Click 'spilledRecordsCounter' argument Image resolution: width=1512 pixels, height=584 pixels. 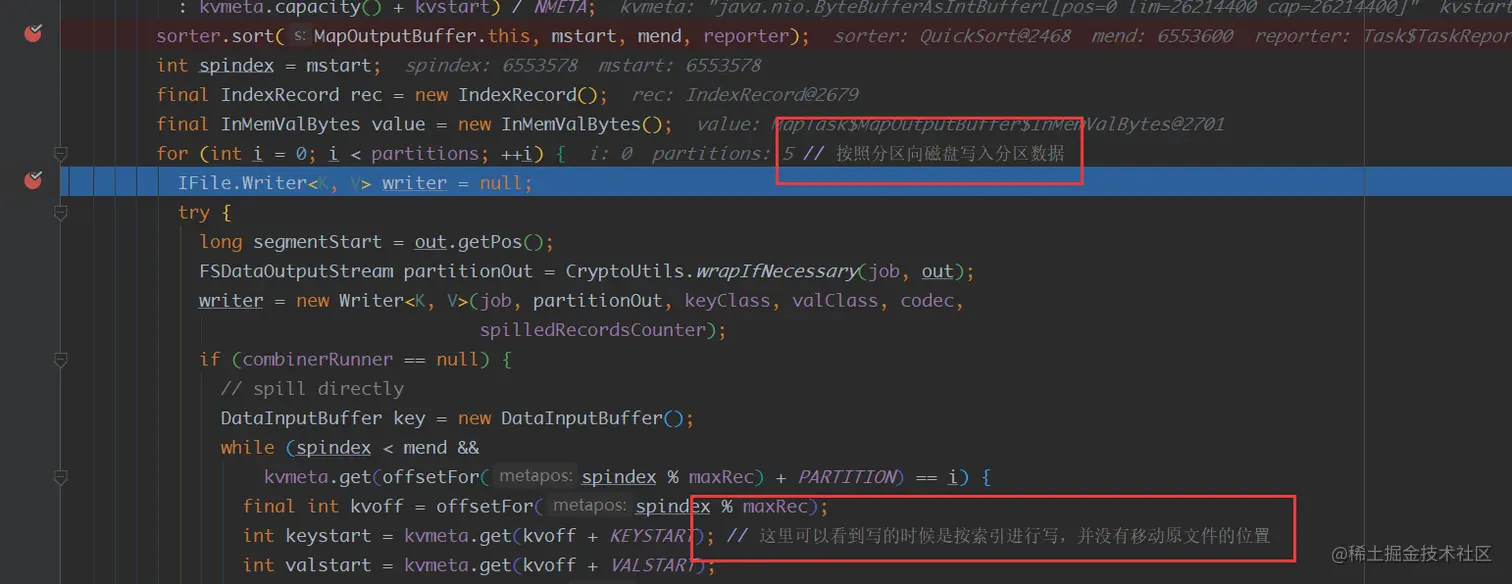(x=592, y=330)
